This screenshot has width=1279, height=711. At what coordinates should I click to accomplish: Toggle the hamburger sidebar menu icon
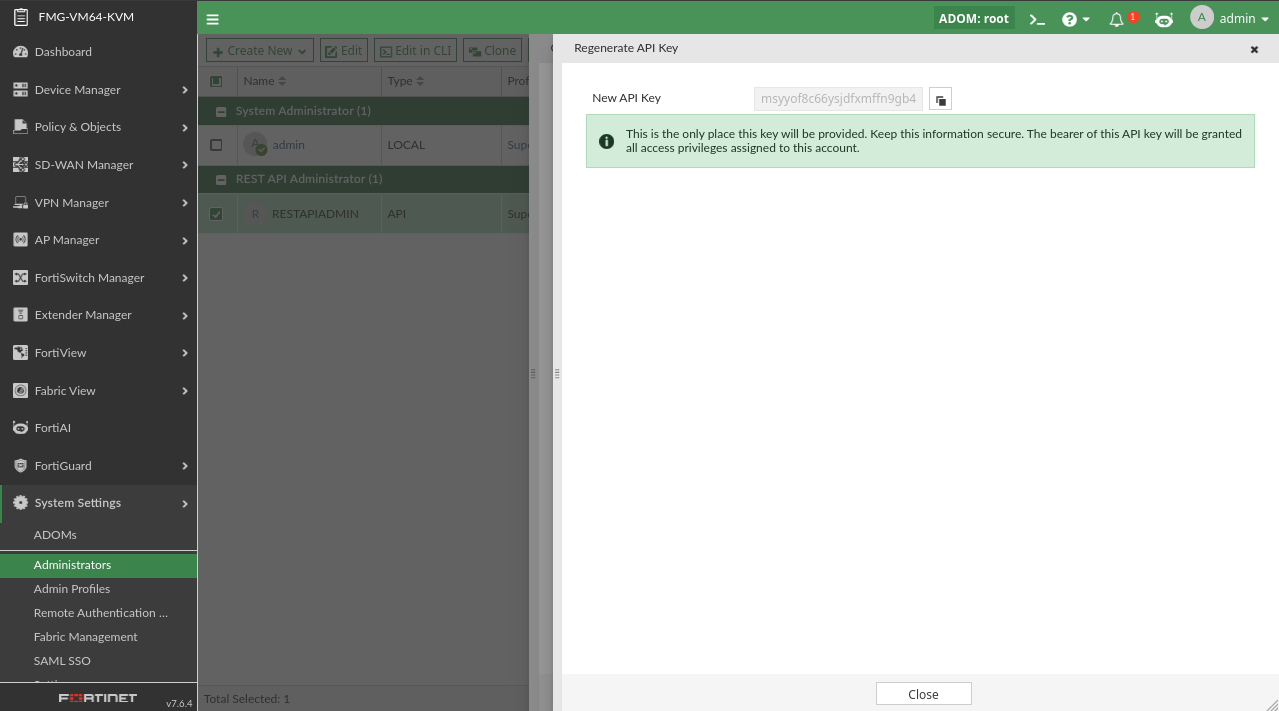[x=213, y=19]
